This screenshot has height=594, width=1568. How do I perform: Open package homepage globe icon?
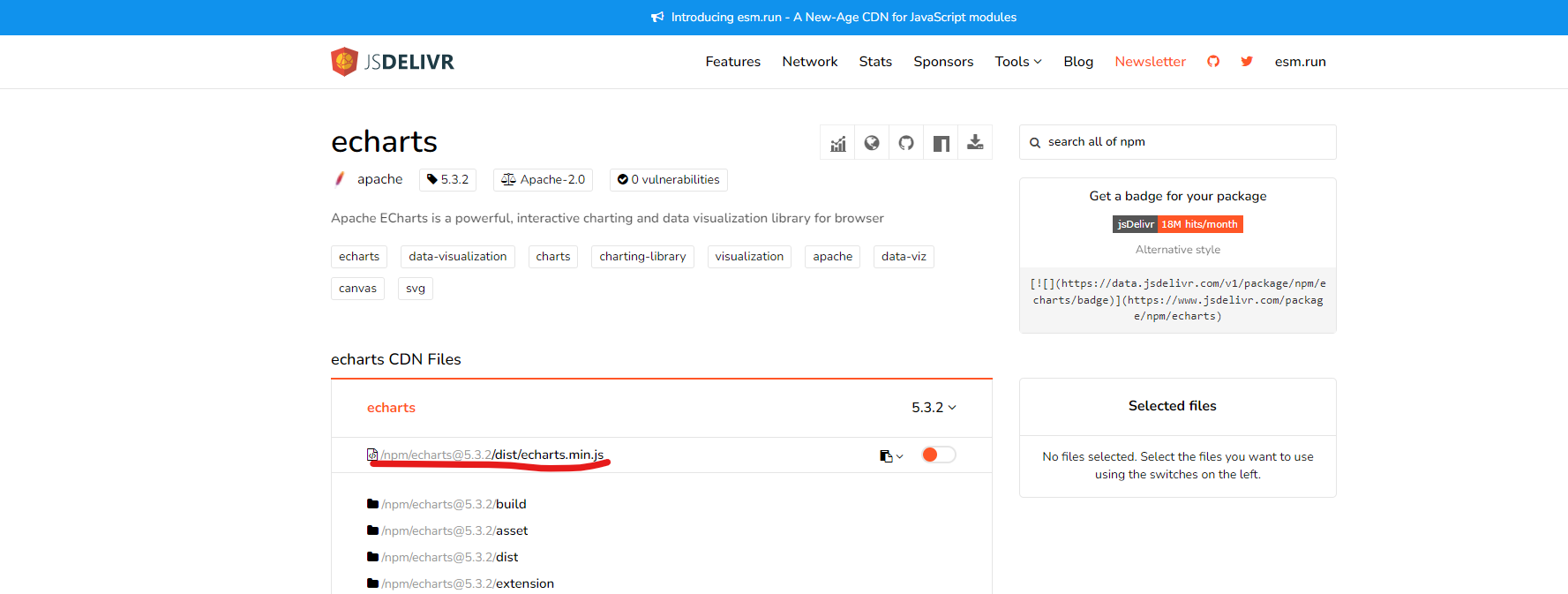pos(872,143)
